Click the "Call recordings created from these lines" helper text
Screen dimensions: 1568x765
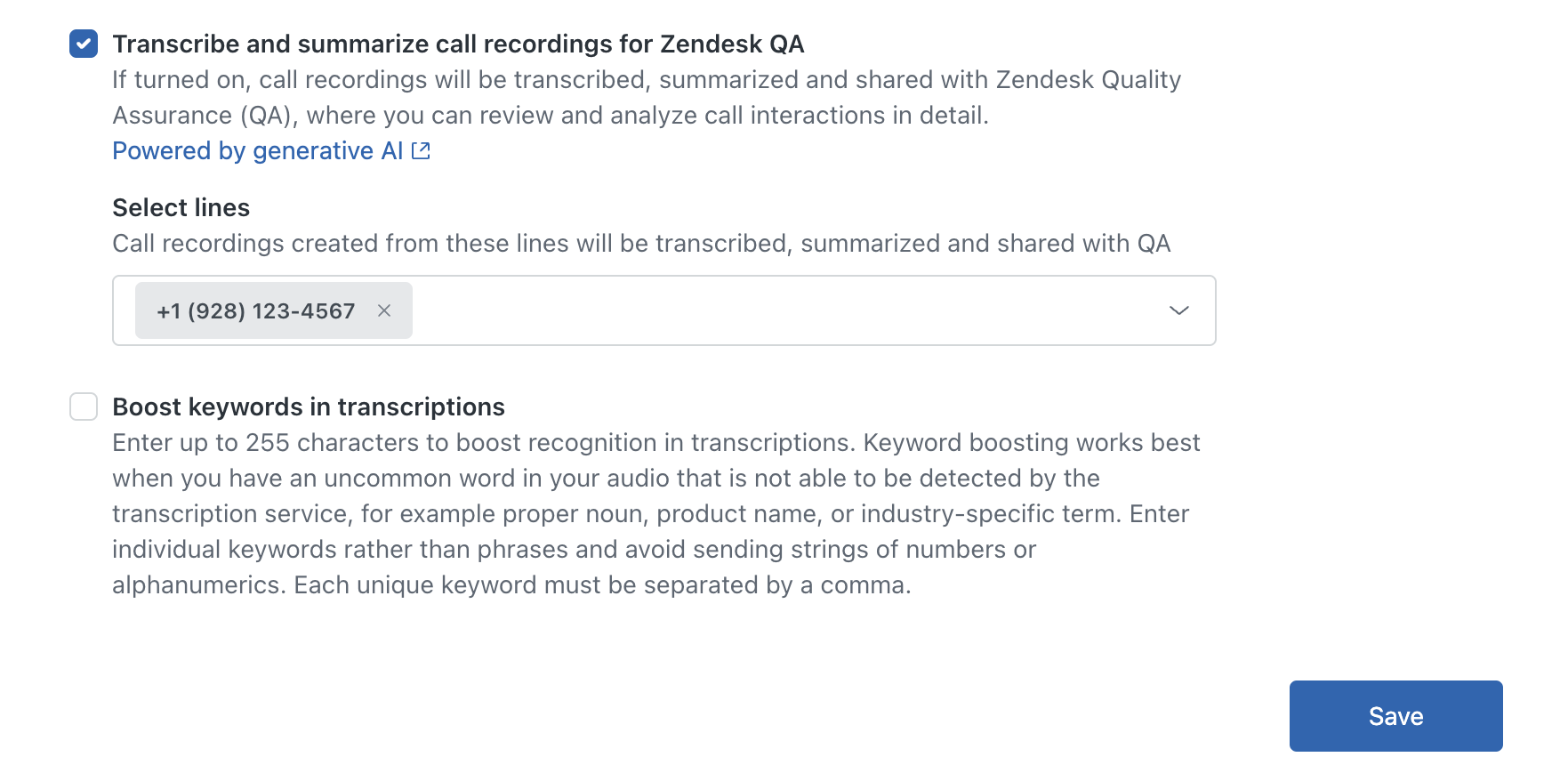[640, 244]
